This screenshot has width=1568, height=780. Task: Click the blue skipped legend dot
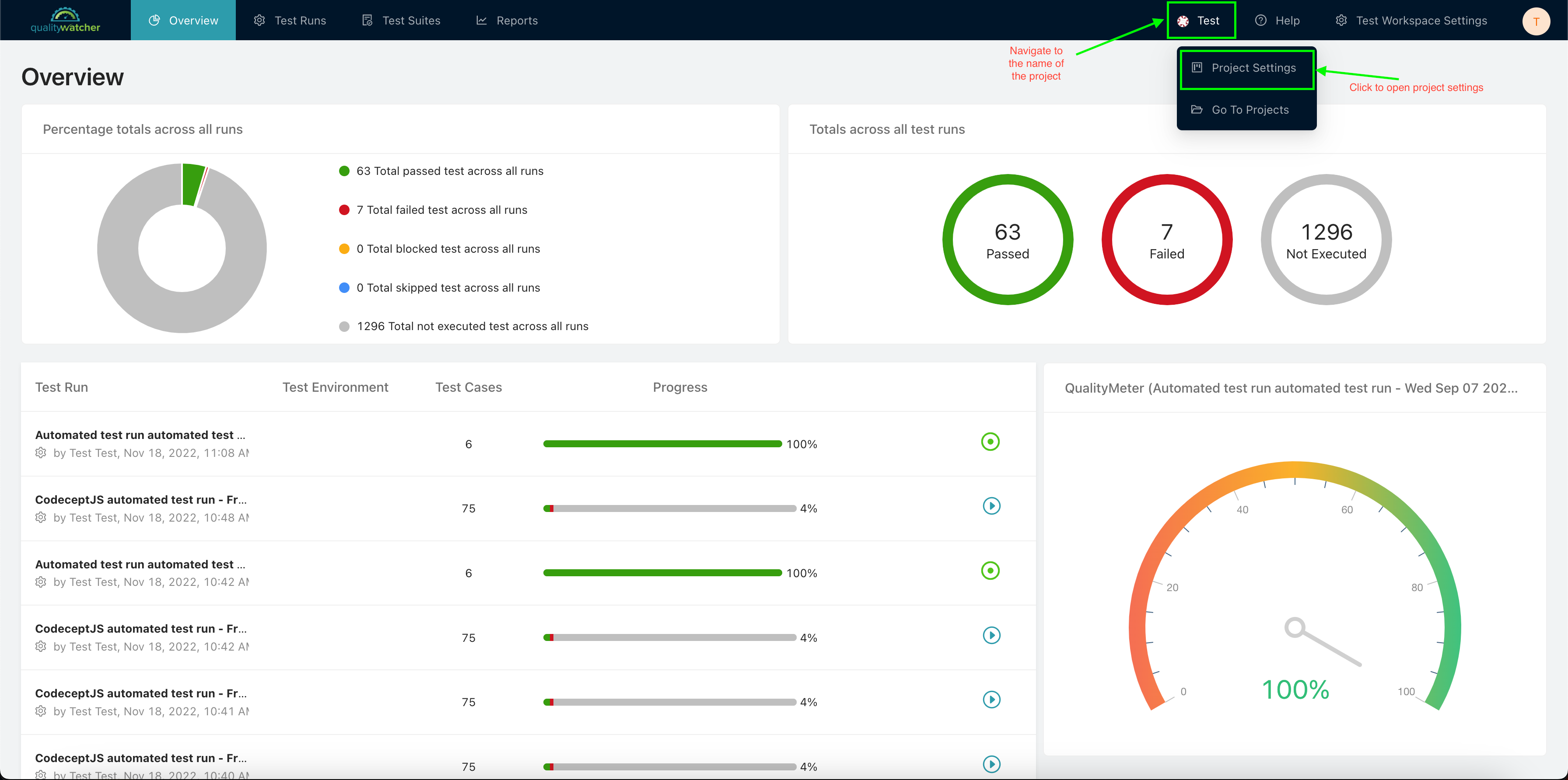[x=344, y=287]
